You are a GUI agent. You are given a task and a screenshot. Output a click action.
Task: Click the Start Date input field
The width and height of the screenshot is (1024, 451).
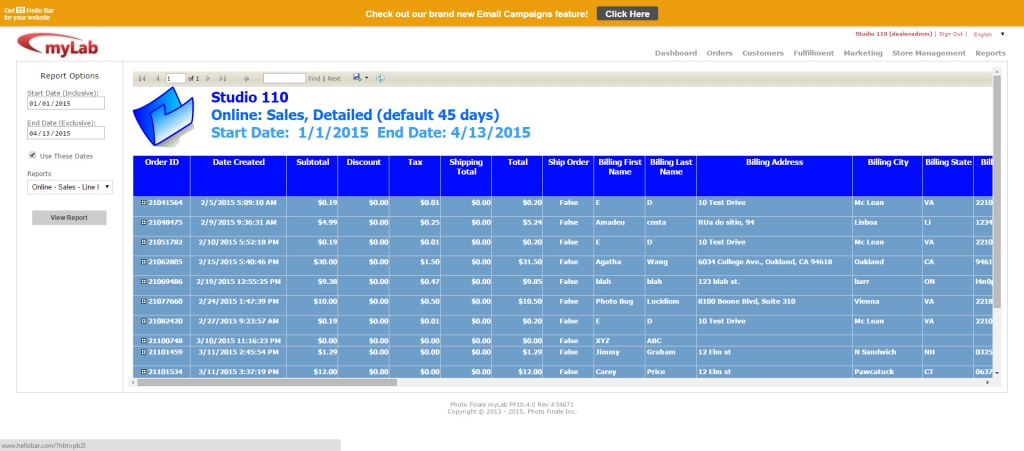point(66,103)
